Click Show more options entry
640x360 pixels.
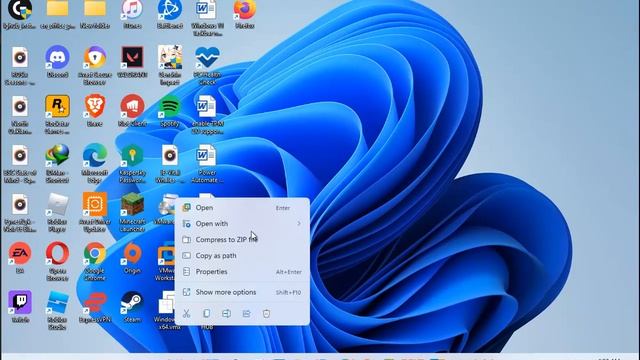point(242,292)
